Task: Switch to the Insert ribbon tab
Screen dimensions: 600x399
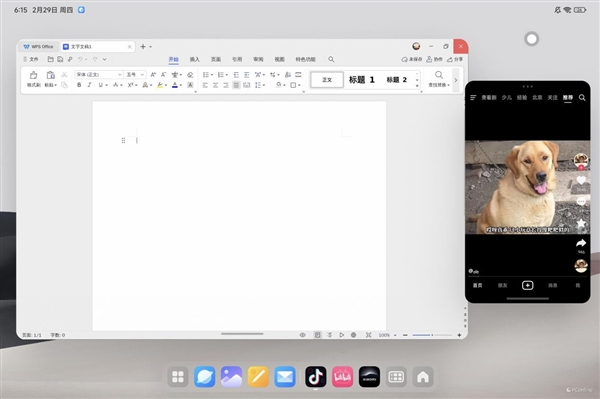Action: click(195, 59)
